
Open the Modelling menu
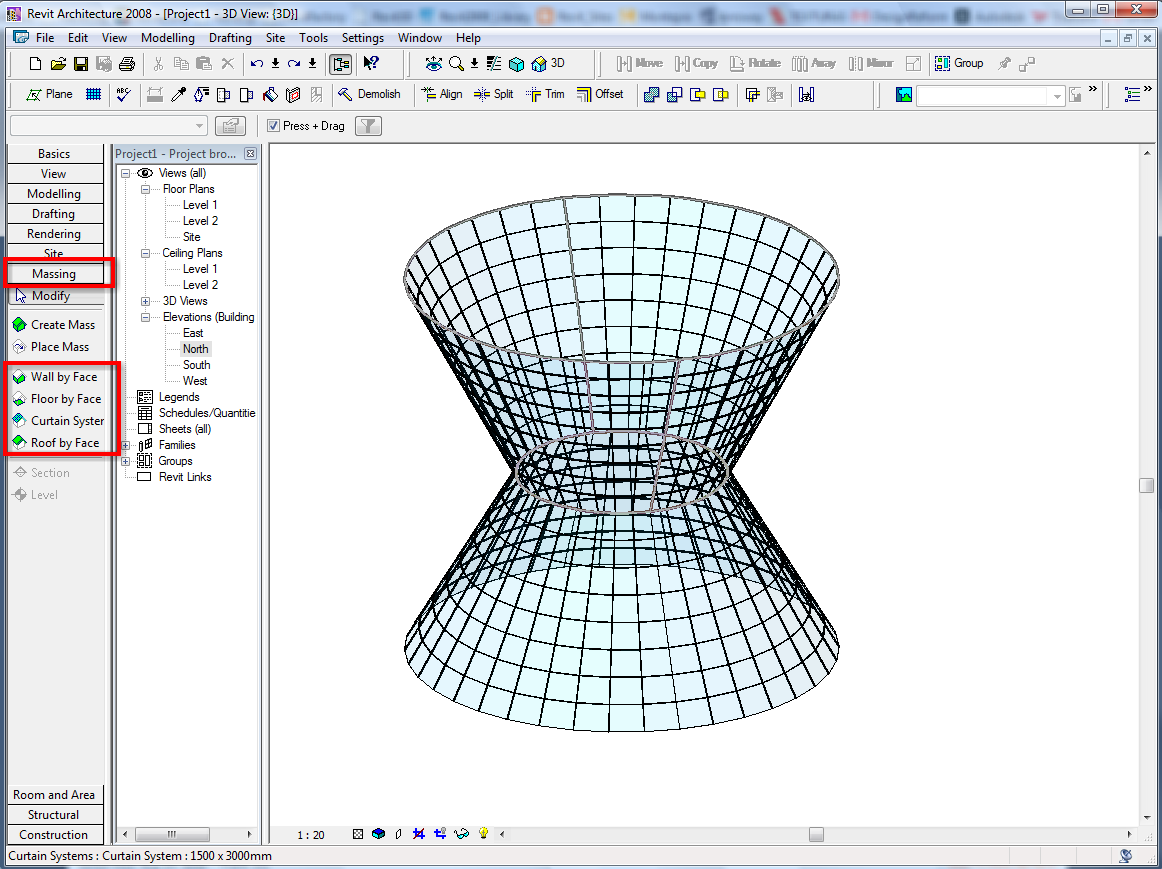pos(168,38)
